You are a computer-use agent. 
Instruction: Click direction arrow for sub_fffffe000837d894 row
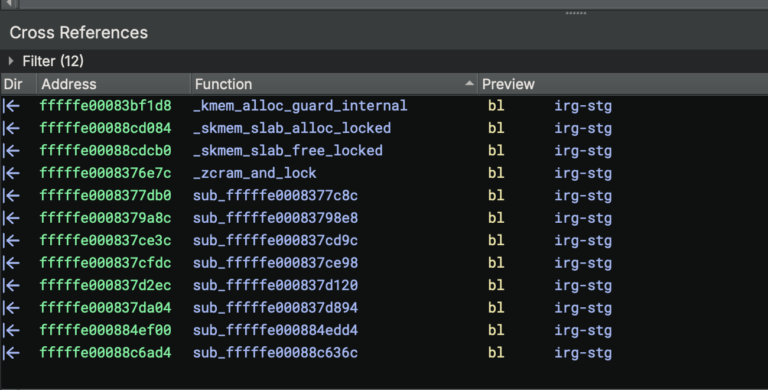click(x=11, y=308)
